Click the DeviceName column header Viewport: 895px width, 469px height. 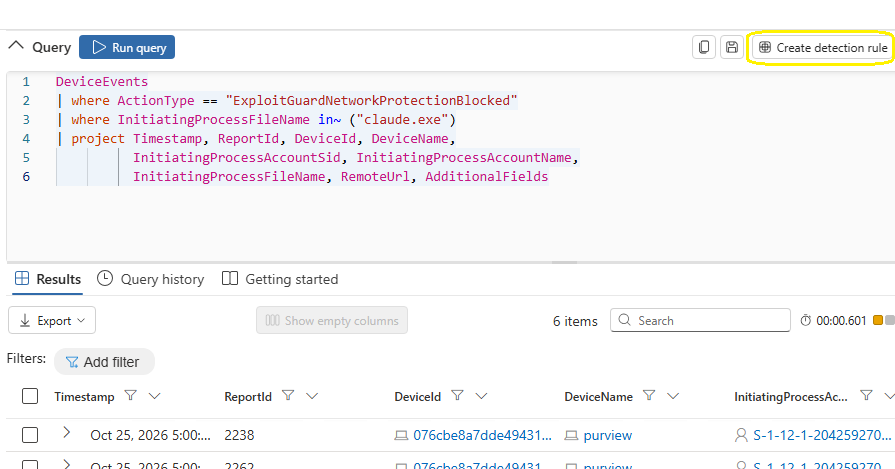click(x=598, y=397)
